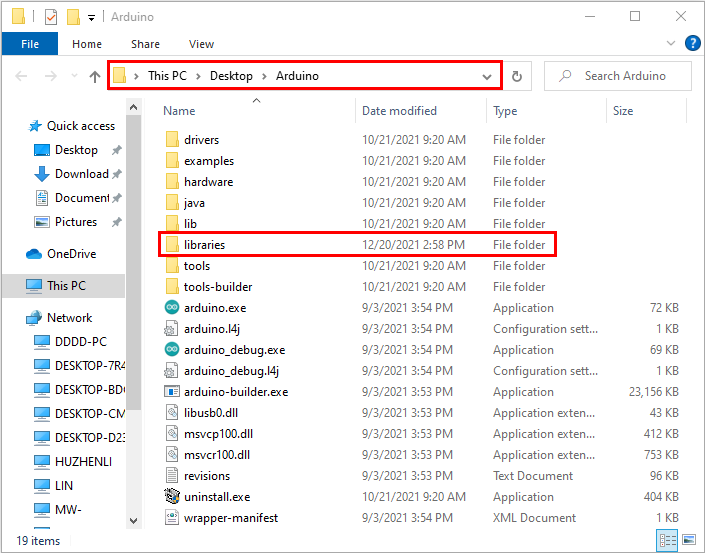Image resolution: width=705 pixels, height=553 pixels.
Task: Expand breadcrumb chevron before This PC
Action: (x=136, y=76)
